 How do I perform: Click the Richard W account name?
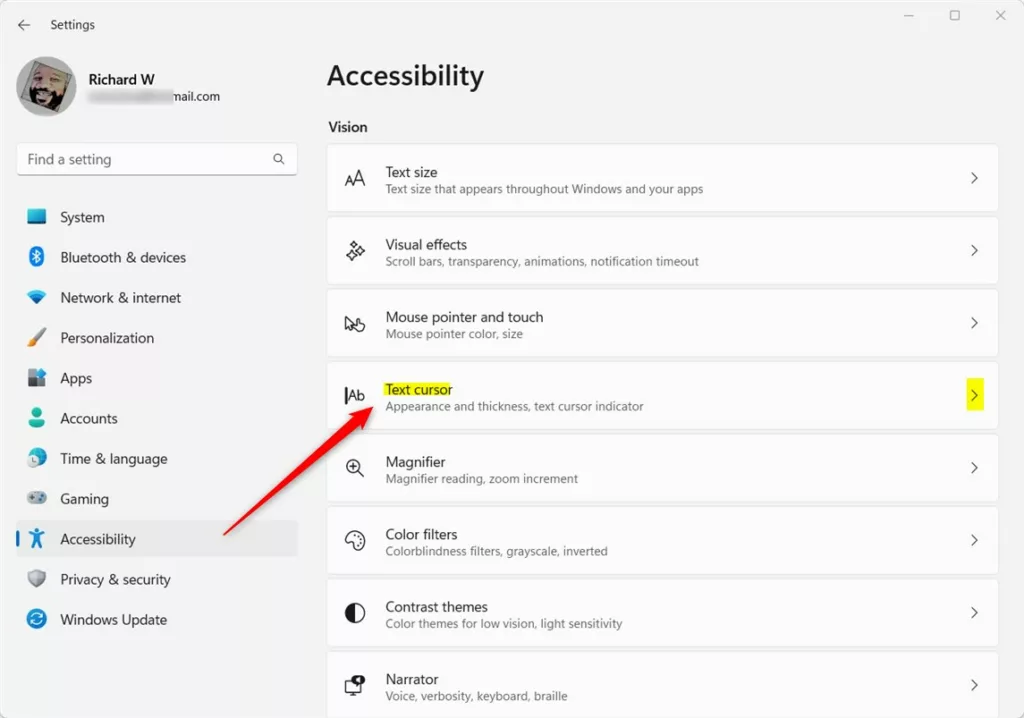(x=121, y=80)
